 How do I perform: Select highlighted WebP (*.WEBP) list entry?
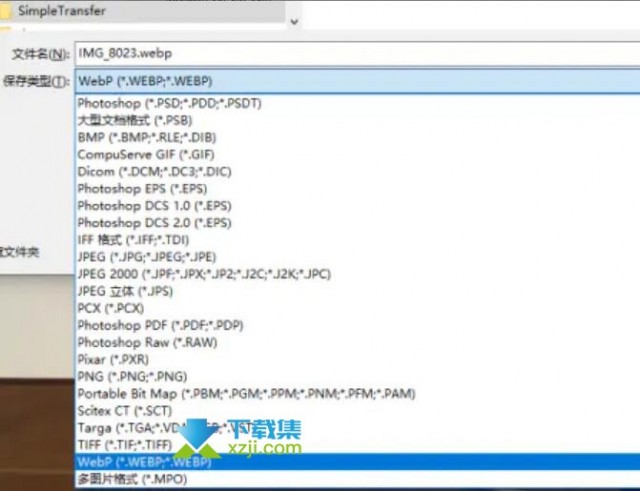coord(358,462)
